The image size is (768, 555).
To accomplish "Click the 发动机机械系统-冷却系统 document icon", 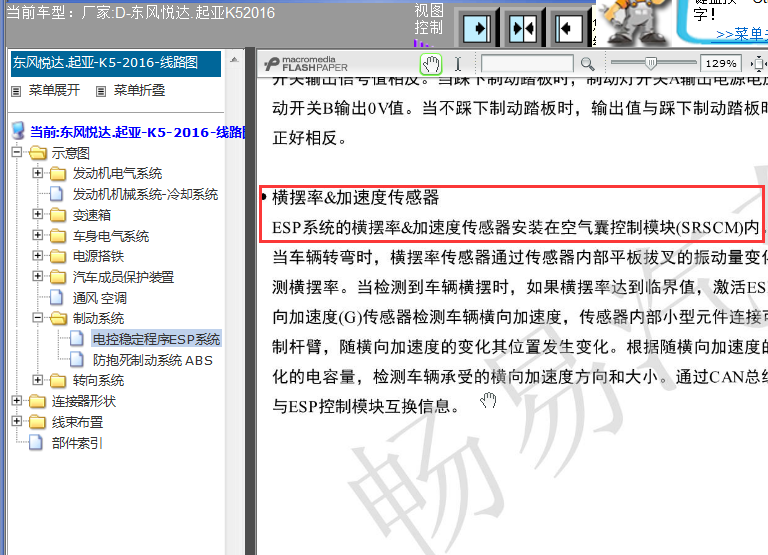I will (57, 194).
